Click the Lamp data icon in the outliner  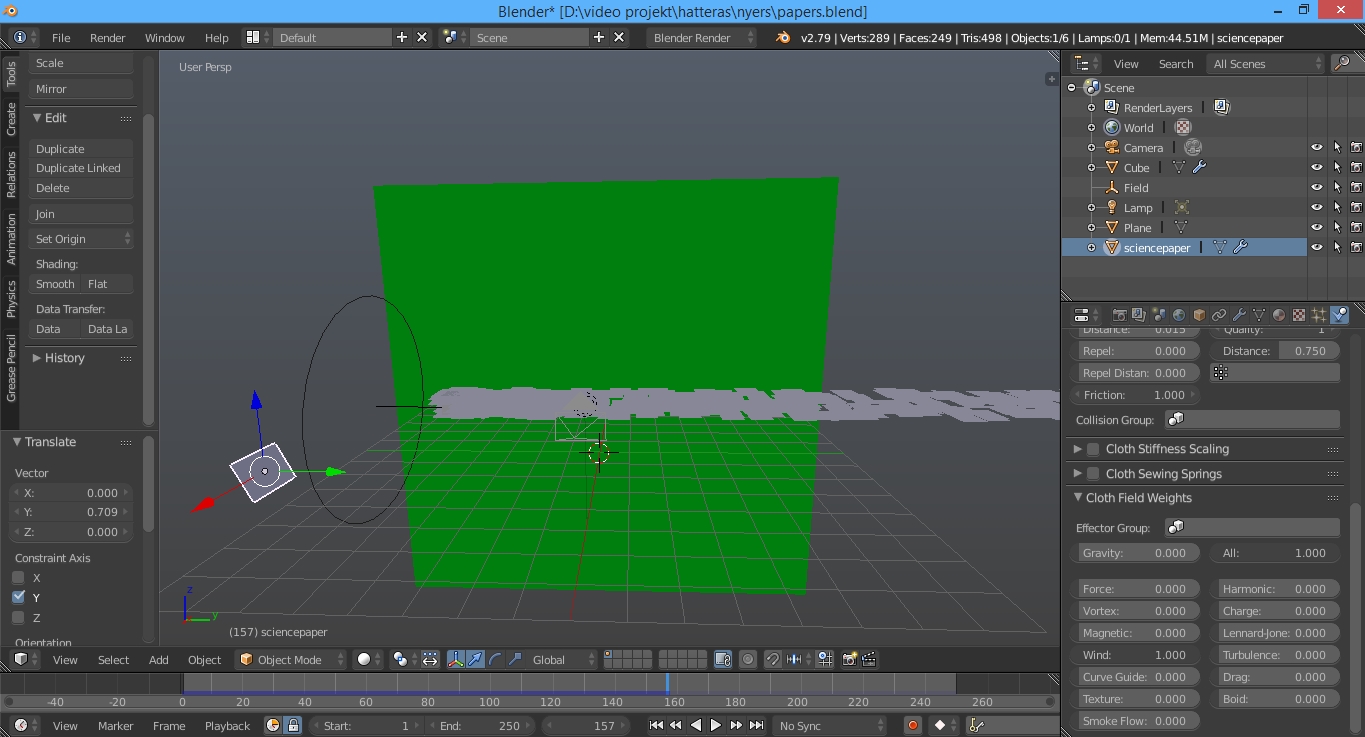click(1181, 207)
